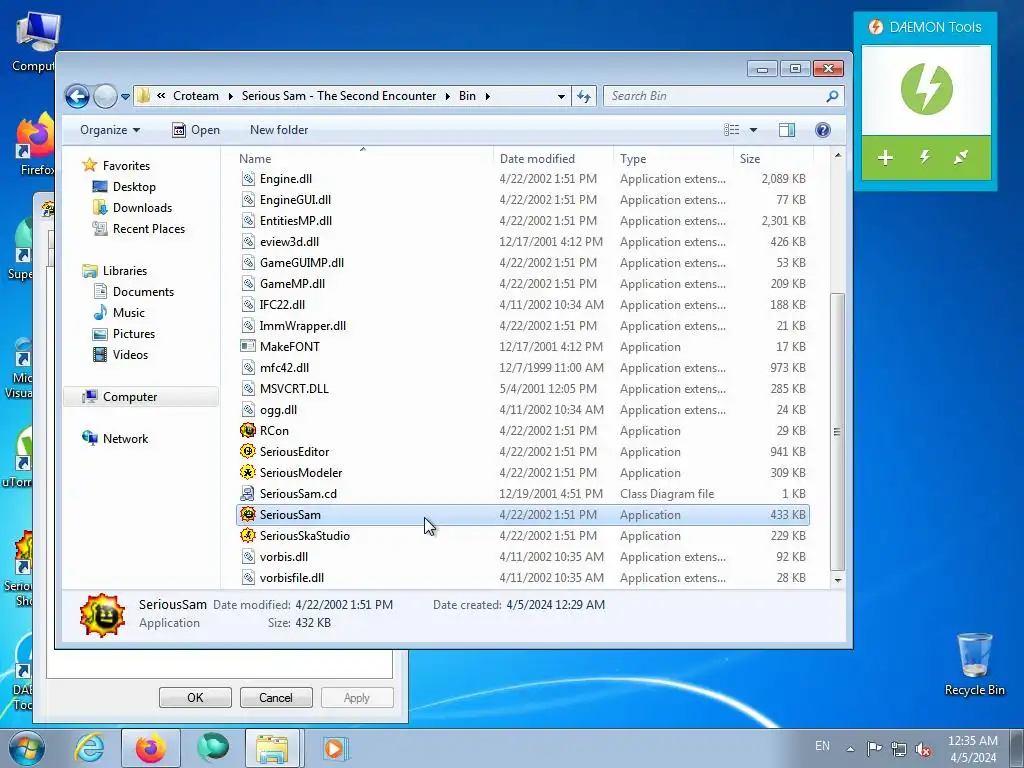Expand the breadcrumb arrow after Serious Sam folder

(x=447, y=96)
